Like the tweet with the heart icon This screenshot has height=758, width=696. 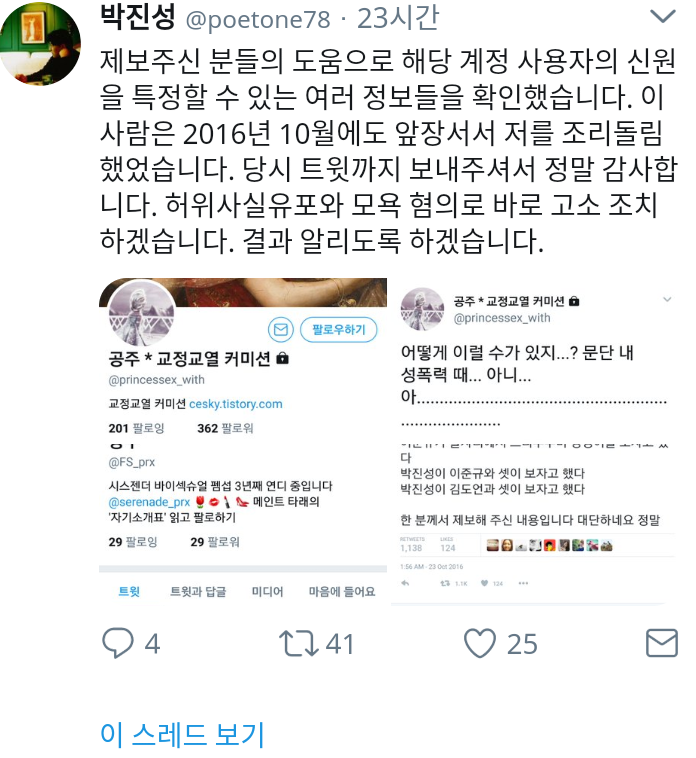click(479, 643)
